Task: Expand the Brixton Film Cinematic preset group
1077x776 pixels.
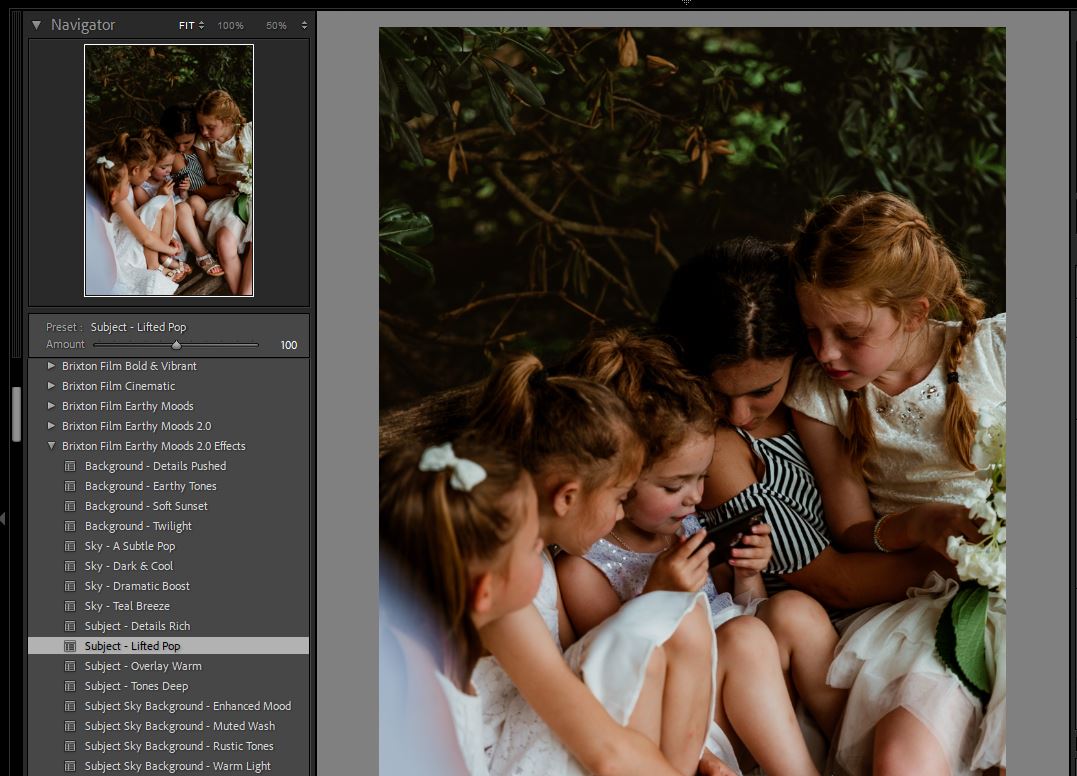Action: pos(51,386)
